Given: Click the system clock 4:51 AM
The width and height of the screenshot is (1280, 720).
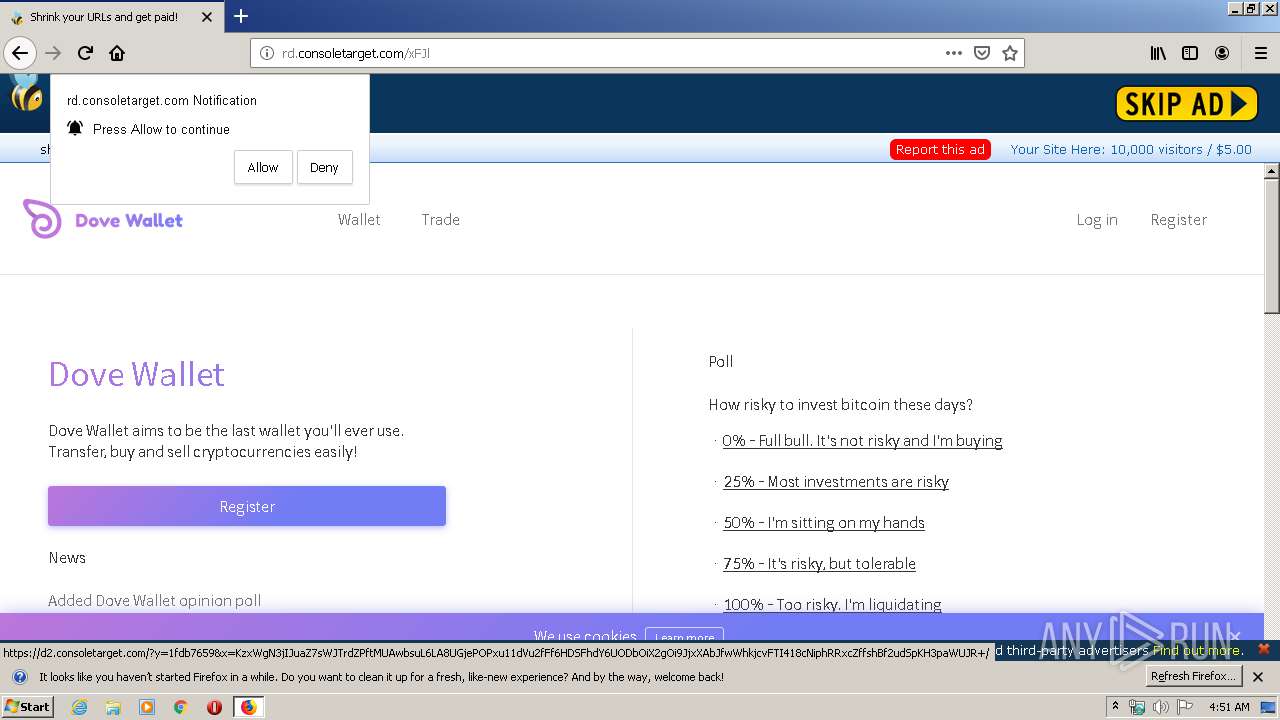Looking at the screenshot, I should click(x=1229, y=707).
